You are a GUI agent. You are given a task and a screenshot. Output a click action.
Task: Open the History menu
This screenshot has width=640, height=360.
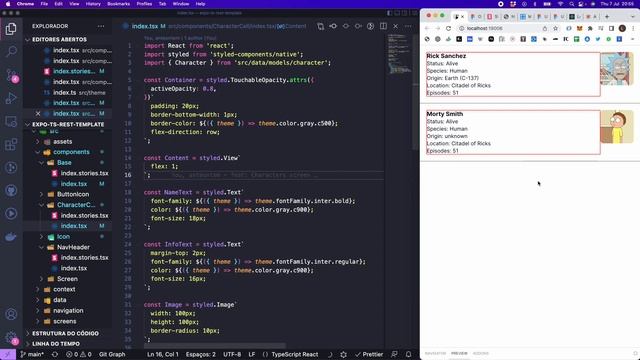click(93, 4)
